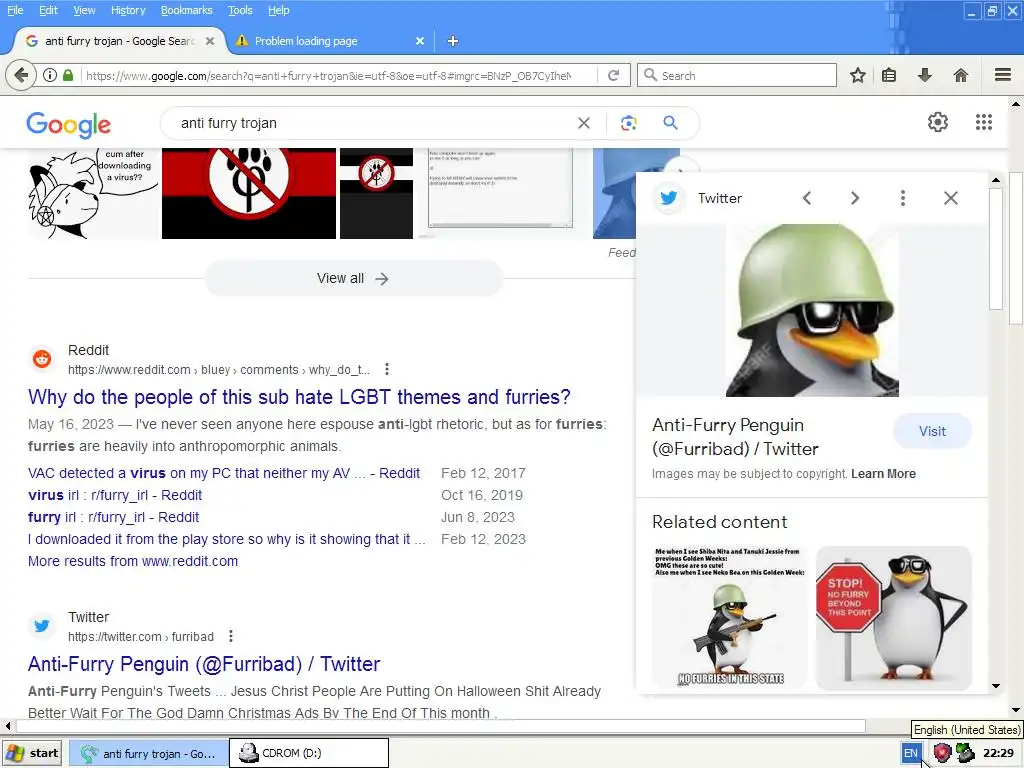Close the Problem loading page tab
Screen dimensions: 1024x768
coord(420,41)
